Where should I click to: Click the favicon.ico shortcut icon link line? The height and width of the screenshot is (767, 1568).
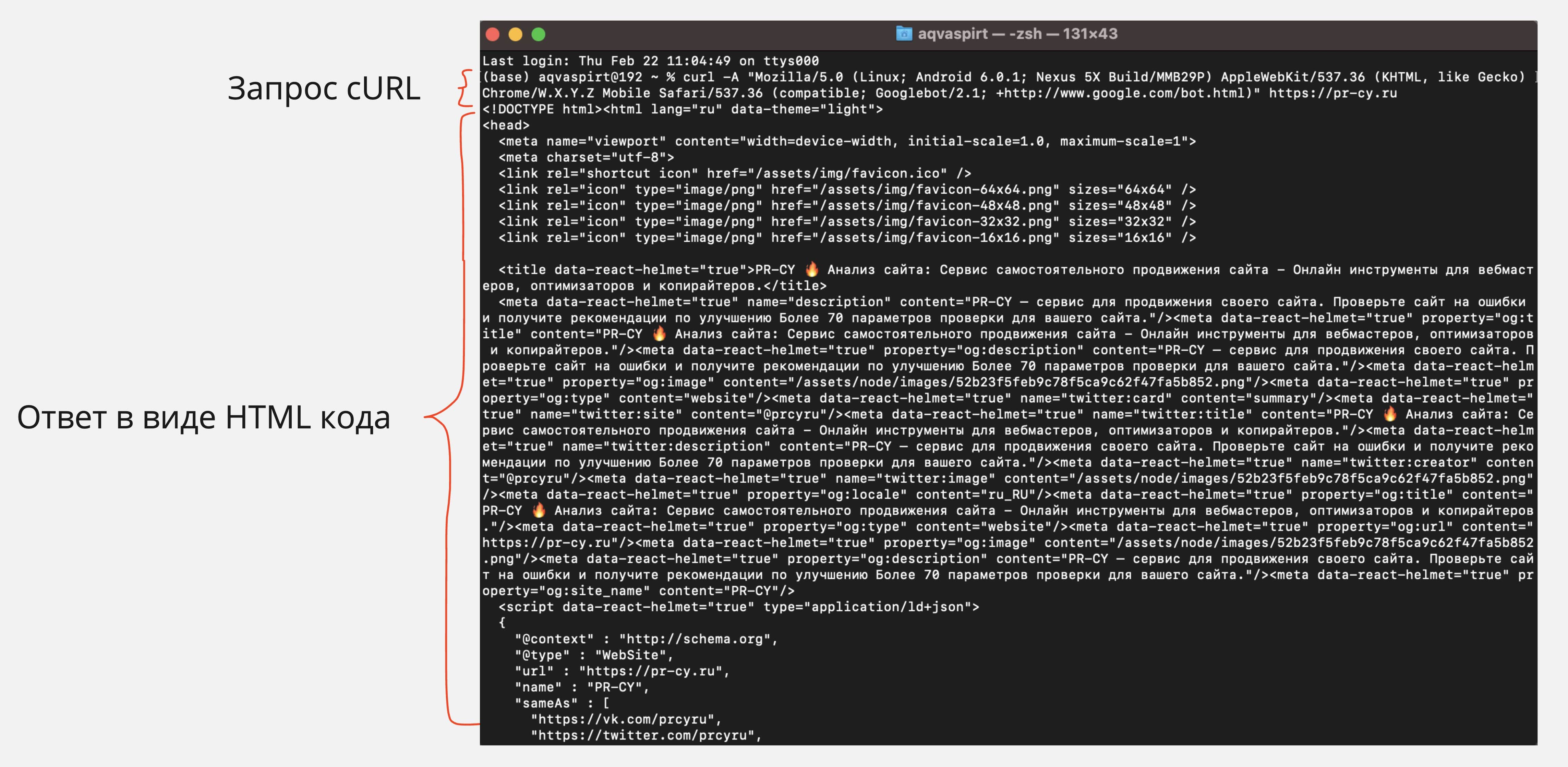[734, 173]
